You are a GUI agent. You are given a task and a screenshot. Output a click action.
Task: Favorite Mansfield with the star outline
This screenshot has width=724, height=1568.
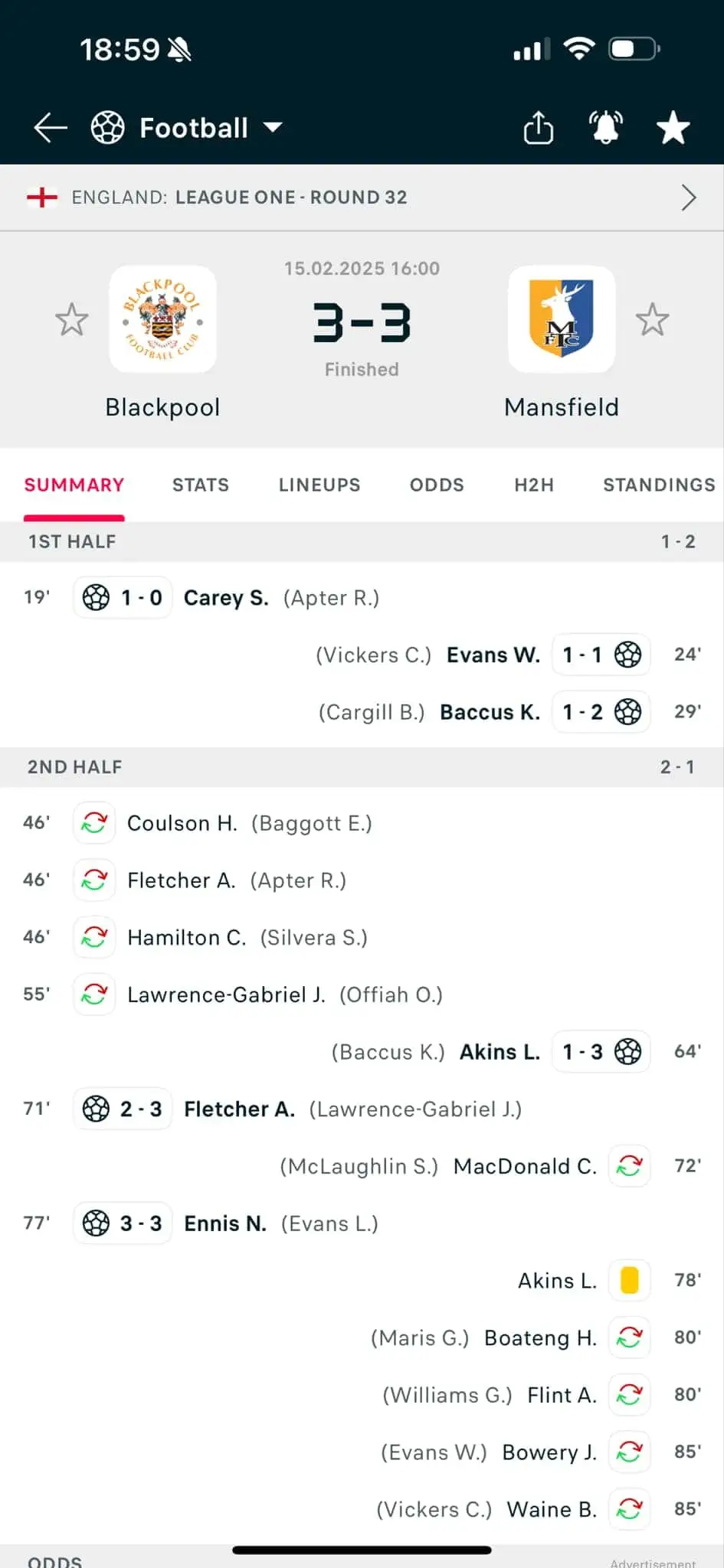[x=652, y=319]
